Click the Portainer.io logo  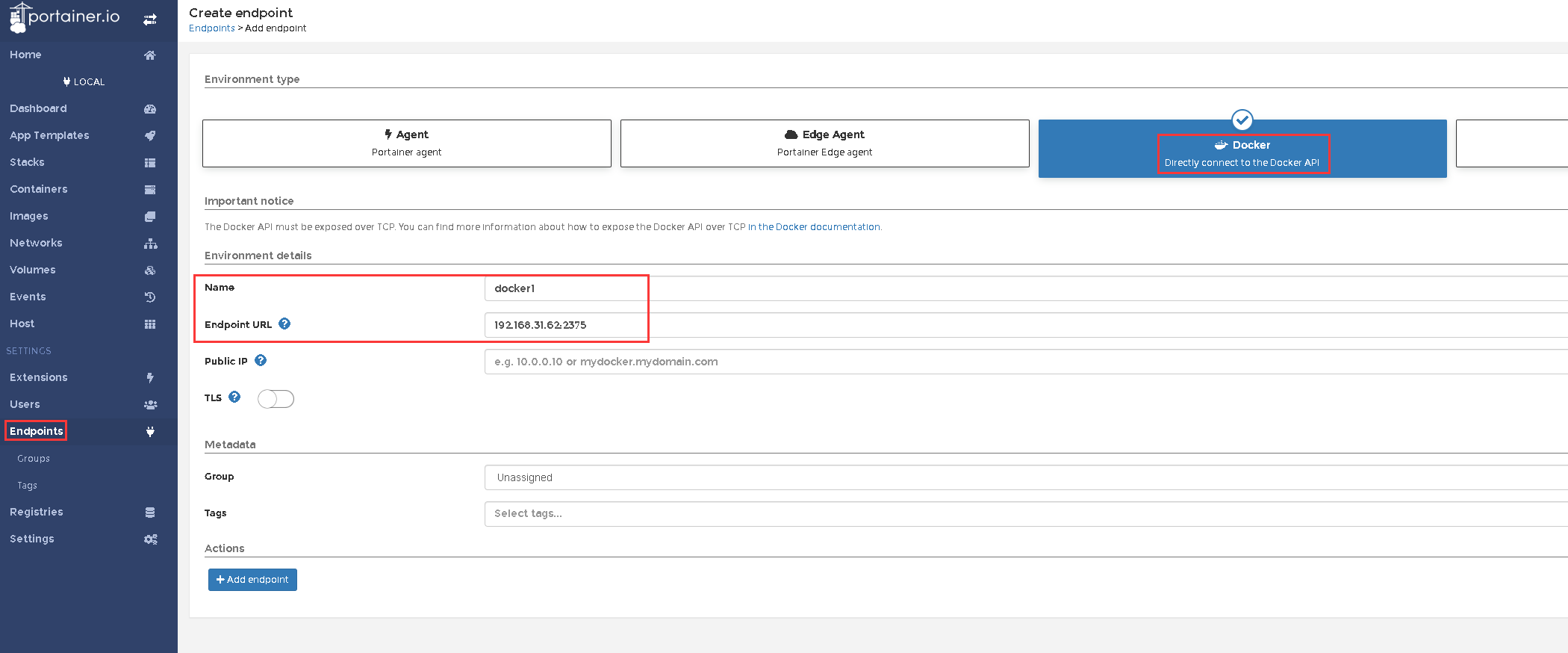point(65,17)
